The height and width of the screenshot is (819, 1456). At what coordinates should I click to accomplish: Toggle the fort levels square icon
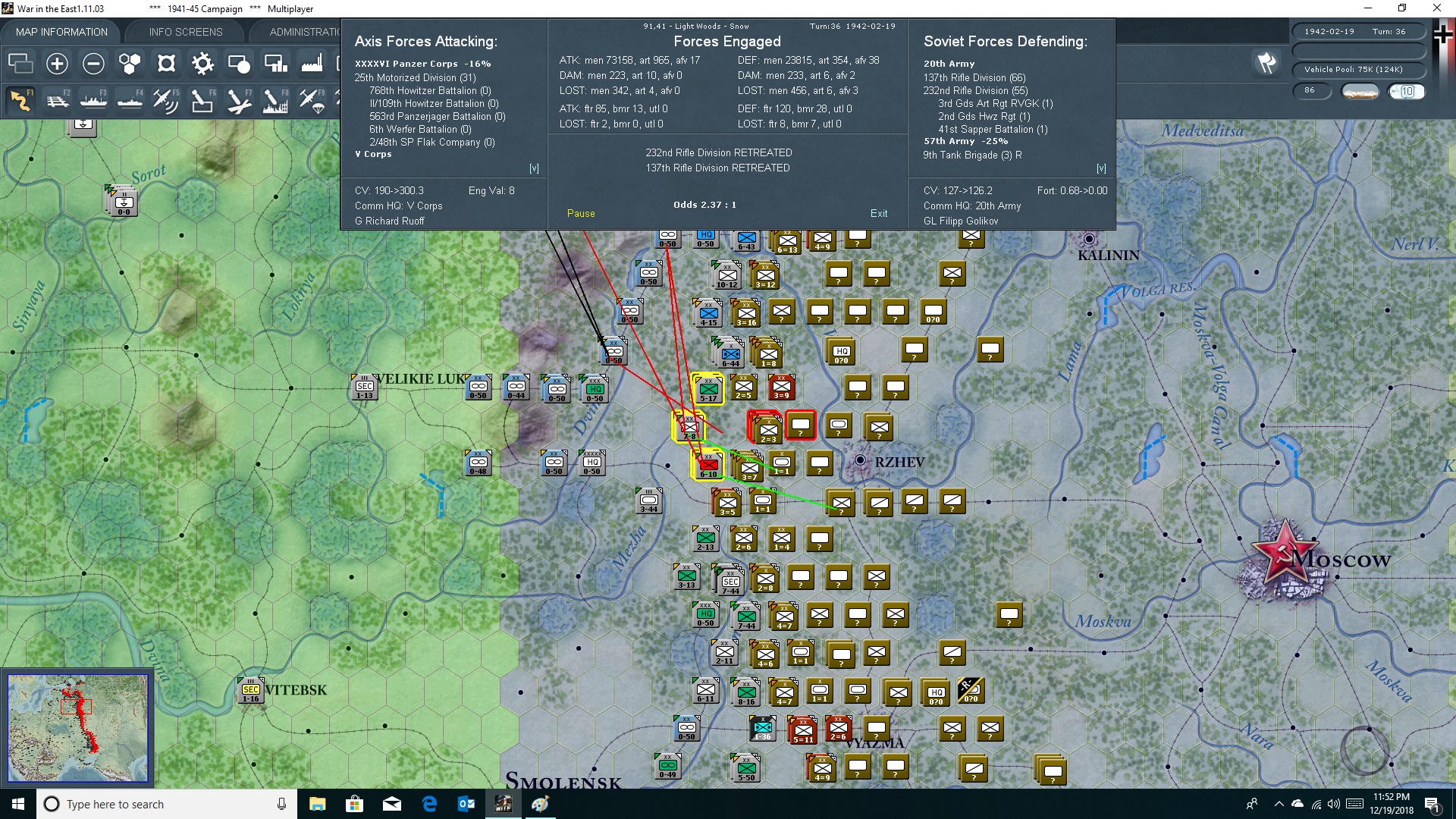coord(166,64)
